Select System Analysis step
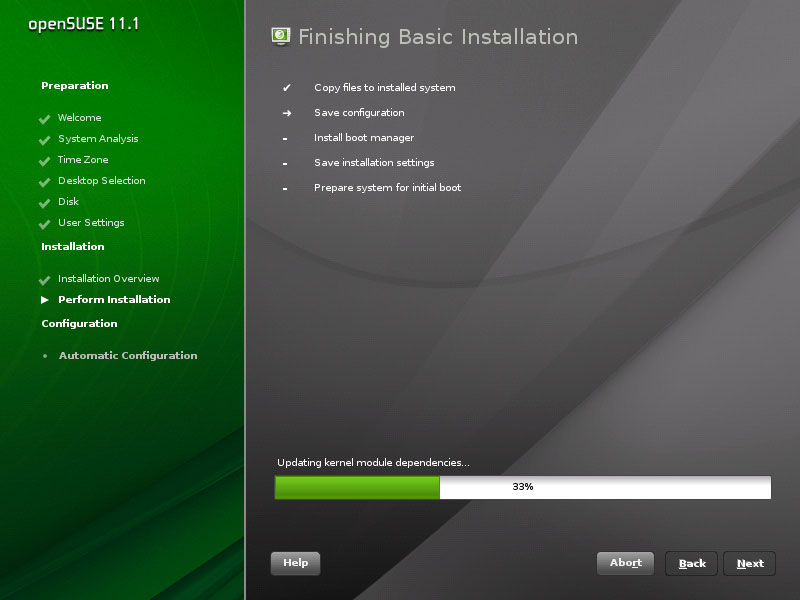Screen dimensions: 800x600 tap(98, 139)
